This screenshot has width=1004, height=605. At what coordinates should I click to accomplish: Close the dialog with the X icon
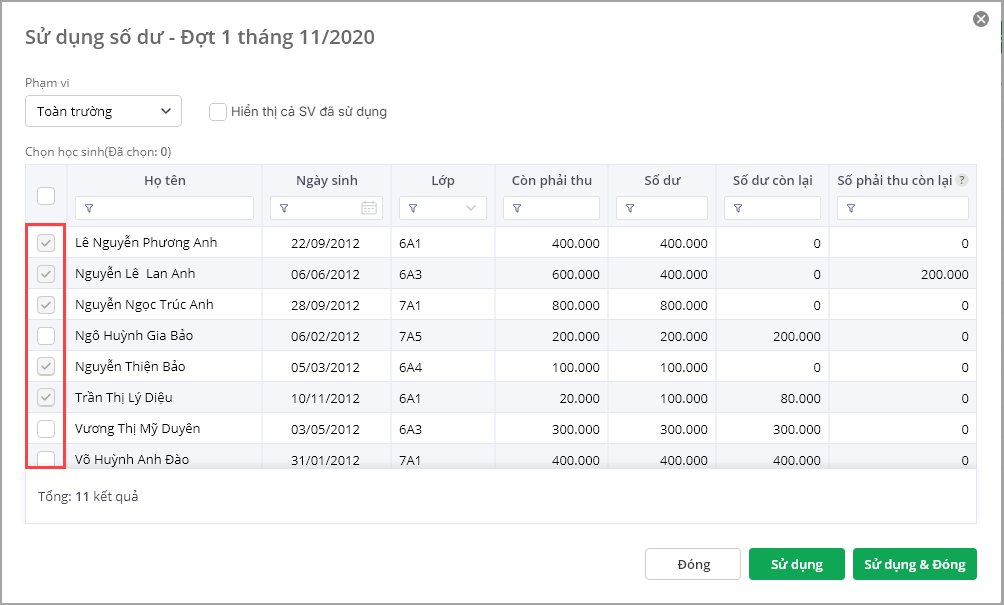pyautogui.click(x=981, y=19)
